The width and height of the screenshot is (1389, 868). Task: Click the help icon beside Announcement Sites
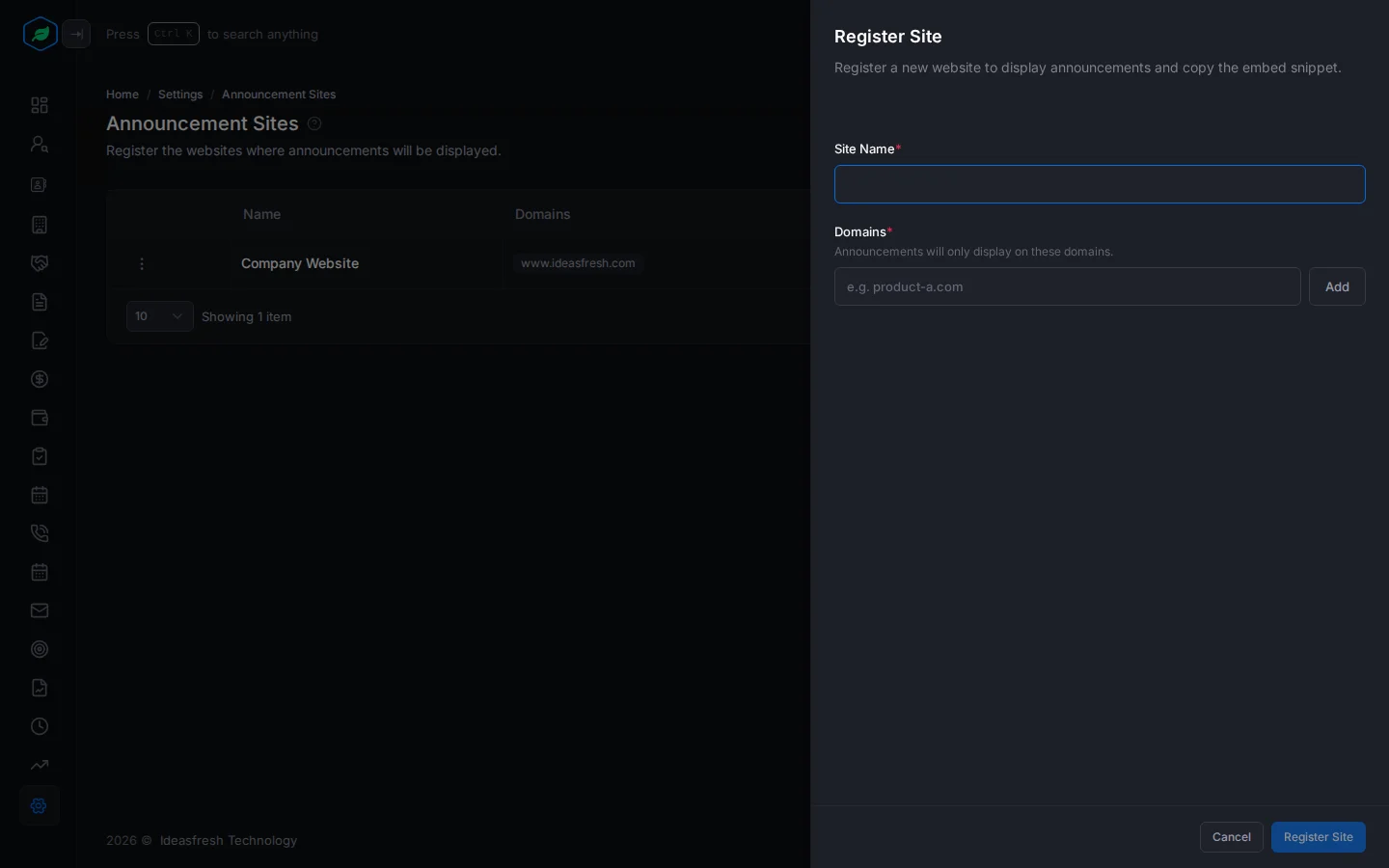coord(314,123)
